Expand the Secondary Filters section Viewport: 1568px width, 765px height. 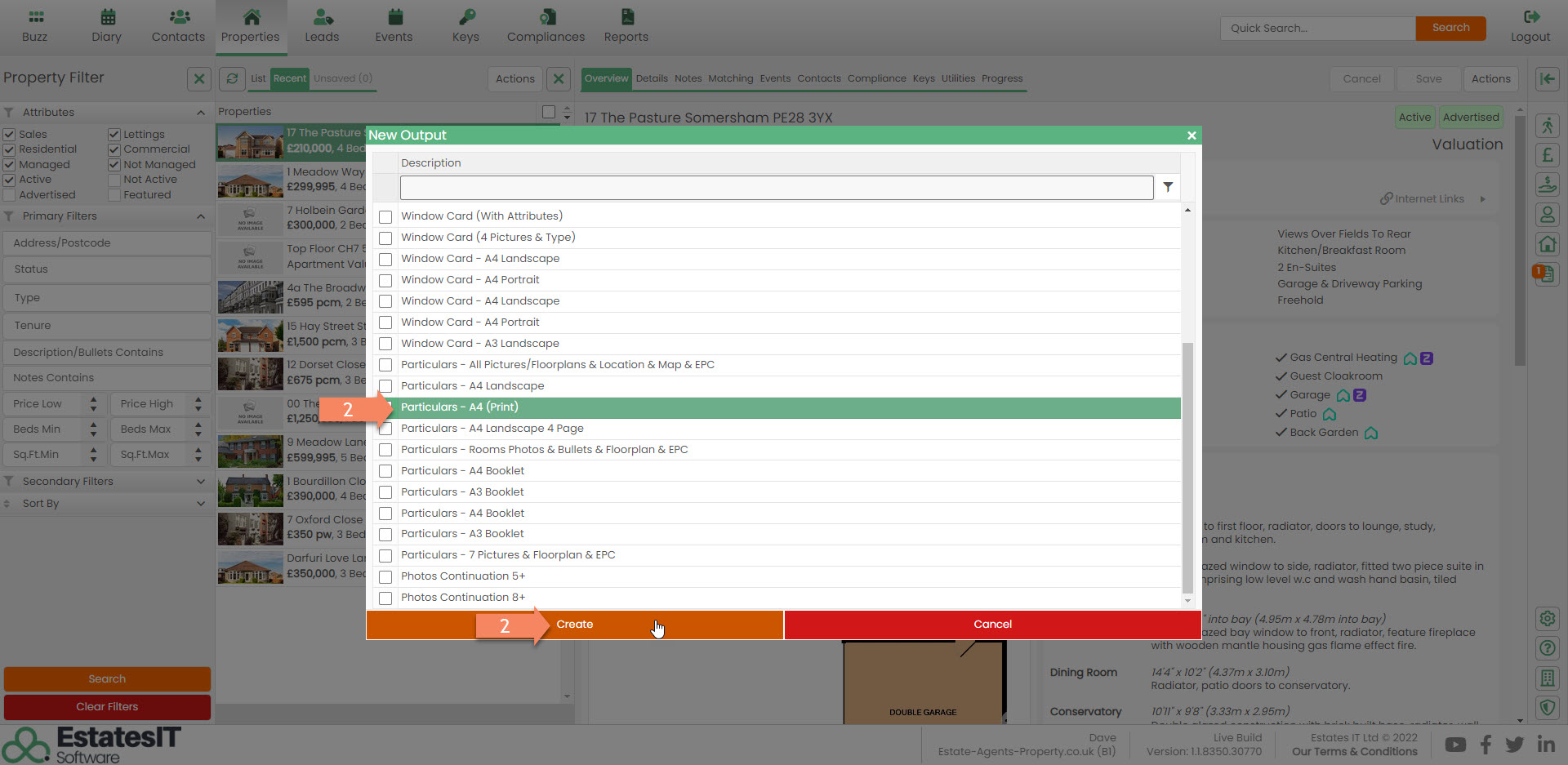106,482
